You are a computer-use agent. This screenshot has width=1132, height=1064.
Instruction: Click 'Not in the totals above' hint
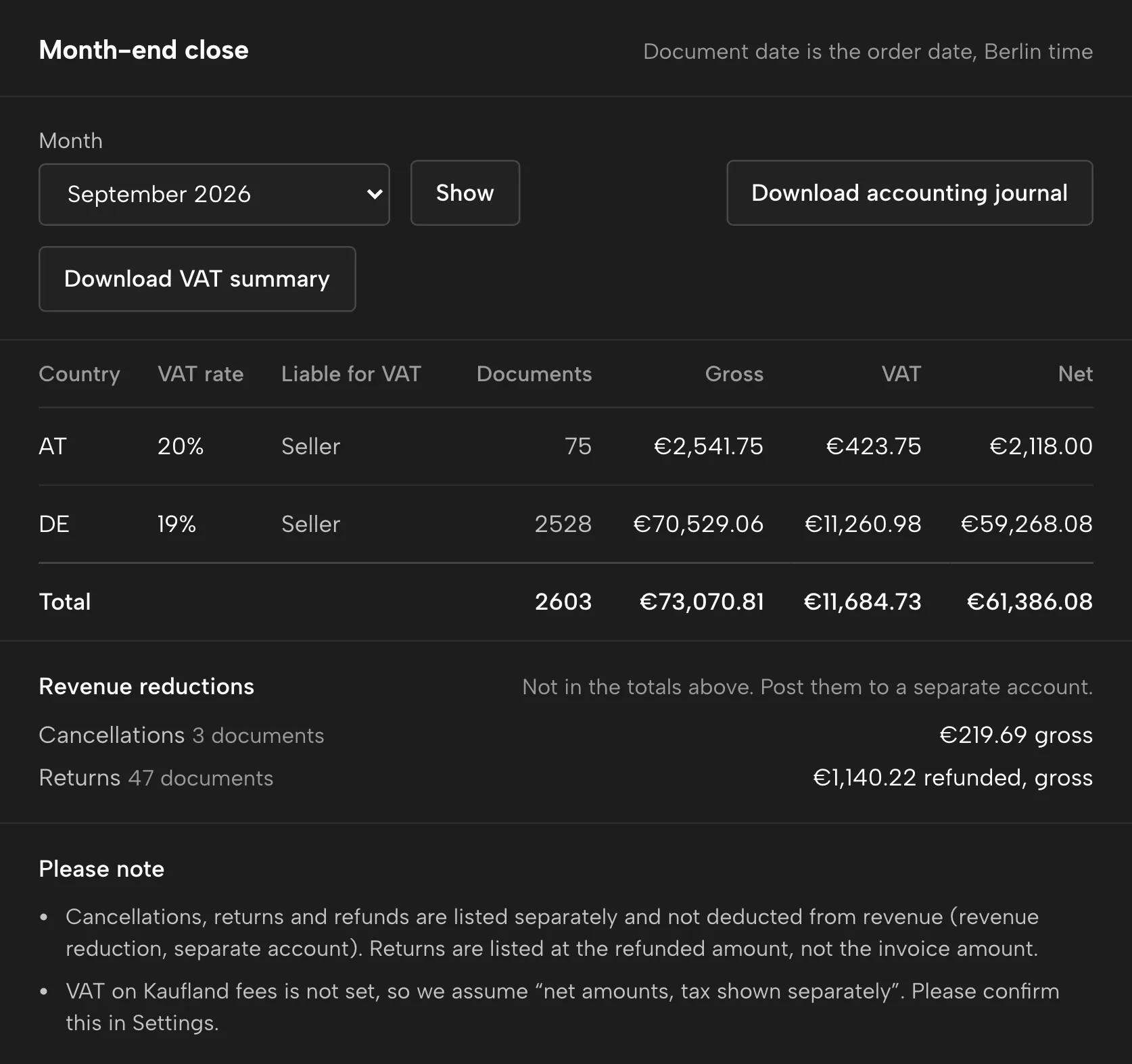[807, 687]
